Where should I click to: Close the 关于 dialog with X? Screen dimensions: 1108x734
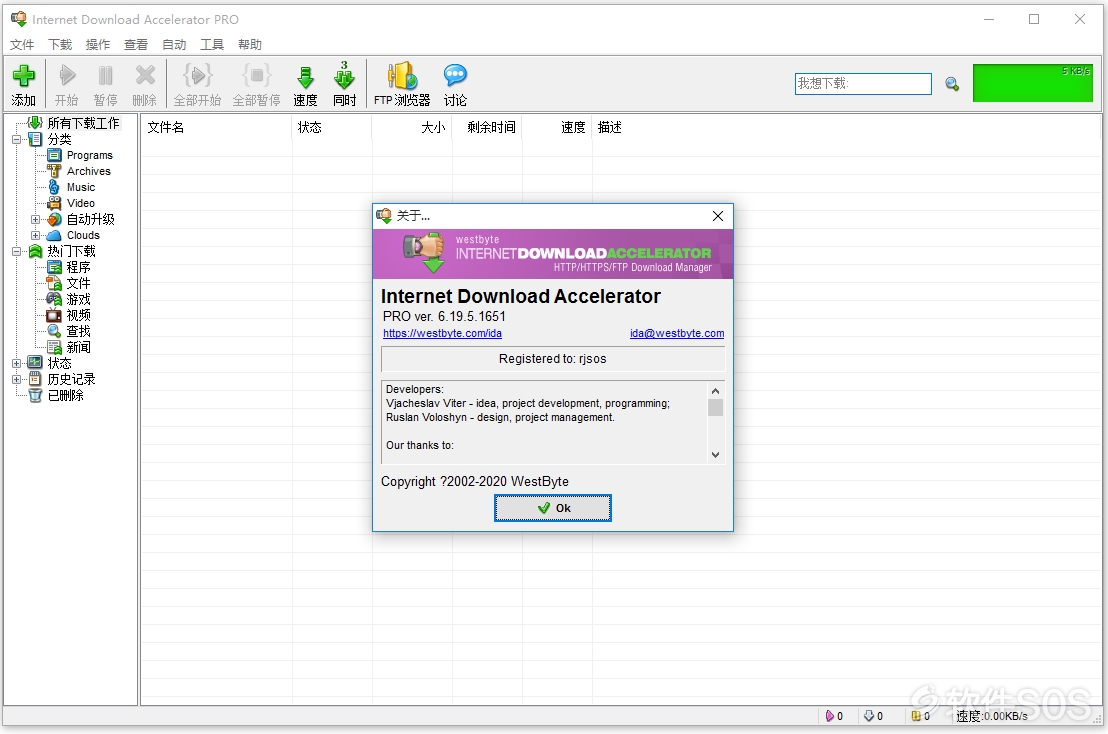(718, 216)
